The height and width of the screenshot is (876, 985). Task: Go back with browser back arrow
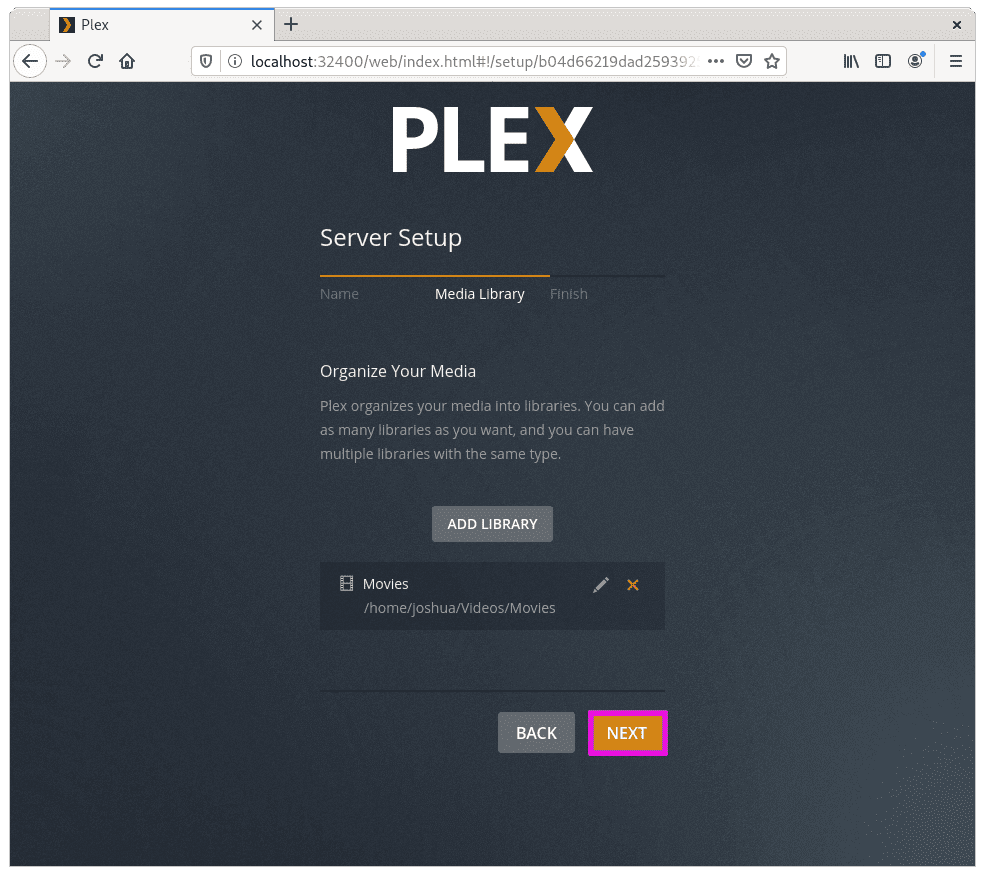pos(30,61)
